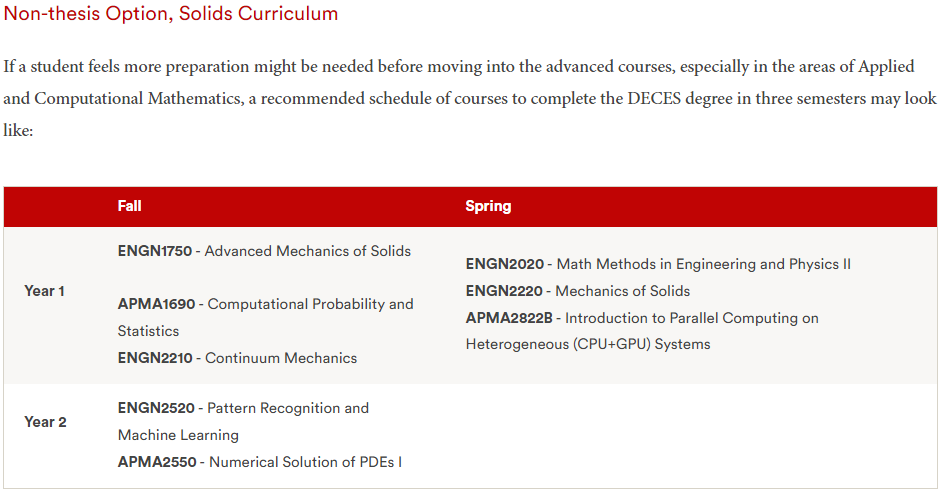
Task: Click the Continuum Mechanics course title
Action: [281, 358]
